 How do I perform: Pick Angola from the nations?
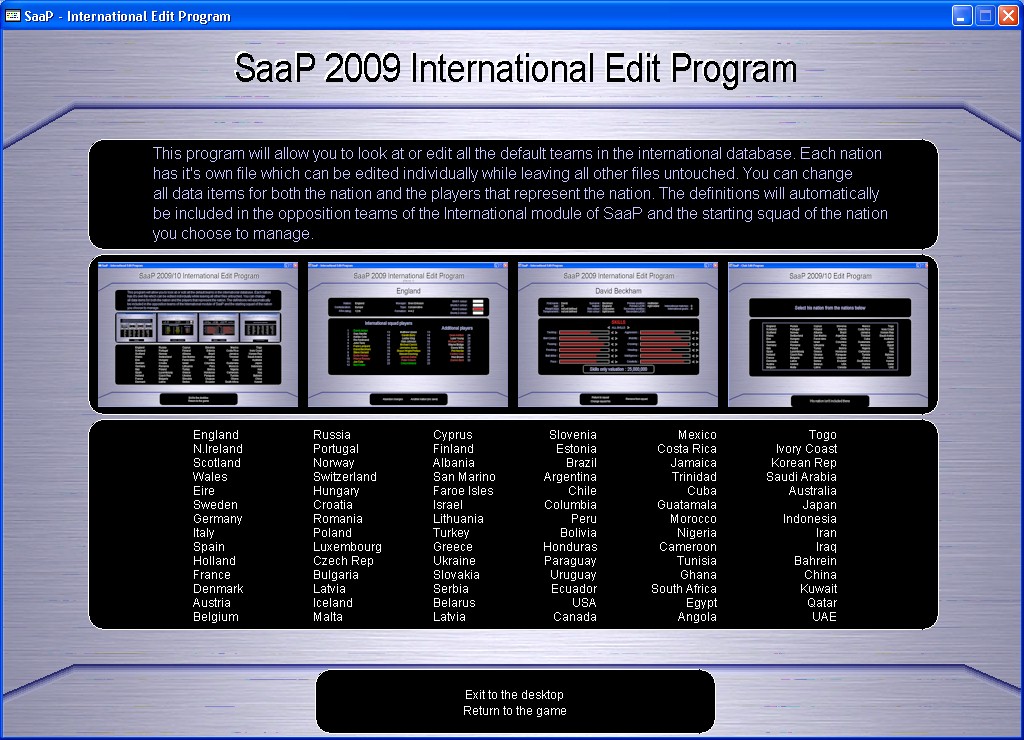coord(697,617)
